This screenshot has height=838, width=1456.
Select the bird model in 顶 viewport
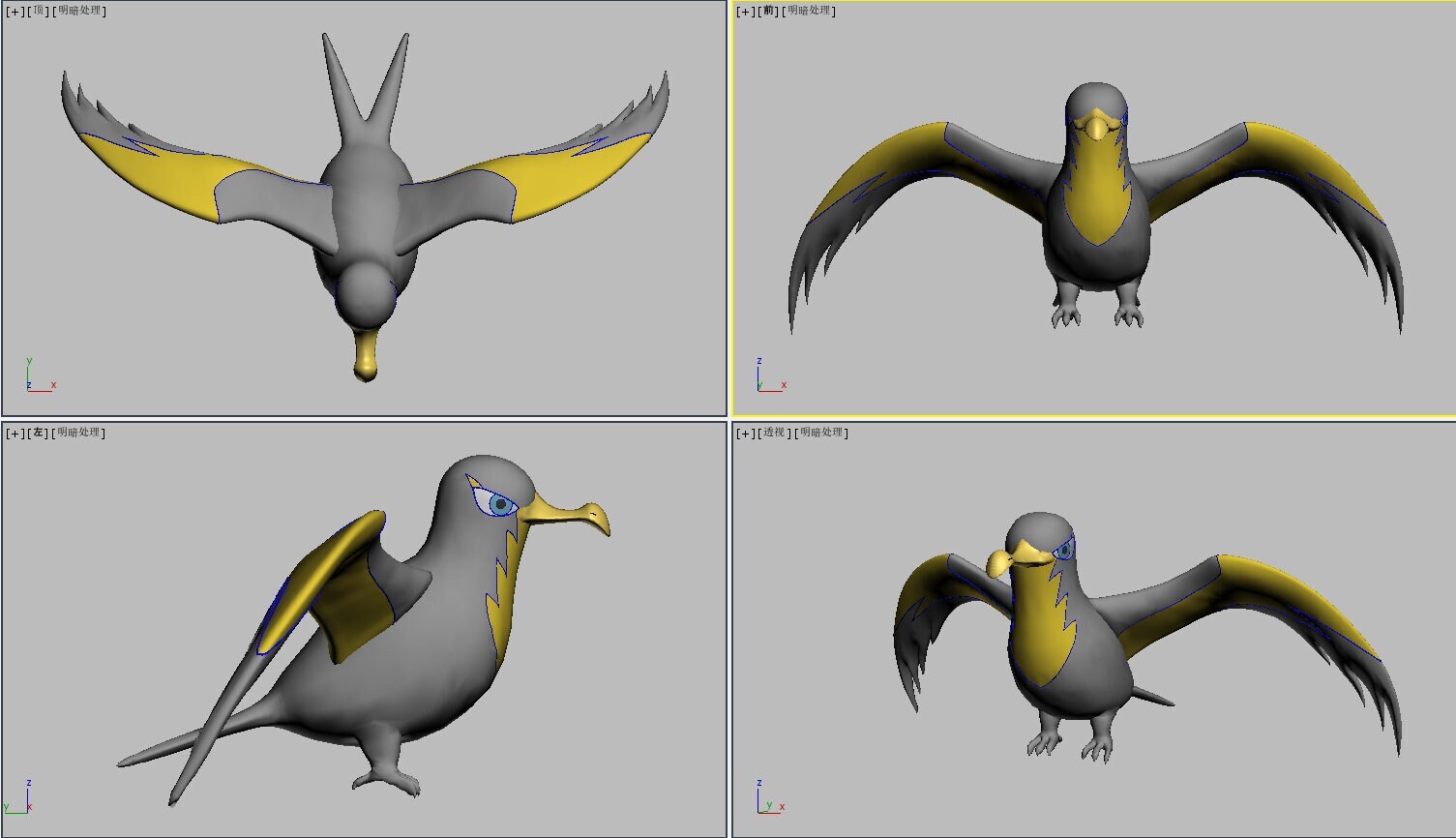tap(366, 208)
